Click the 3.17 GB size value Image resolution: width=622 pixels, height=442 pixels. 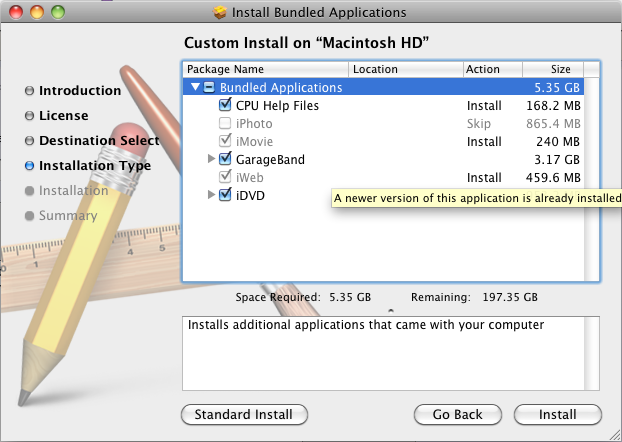click(x=557, y=160)
